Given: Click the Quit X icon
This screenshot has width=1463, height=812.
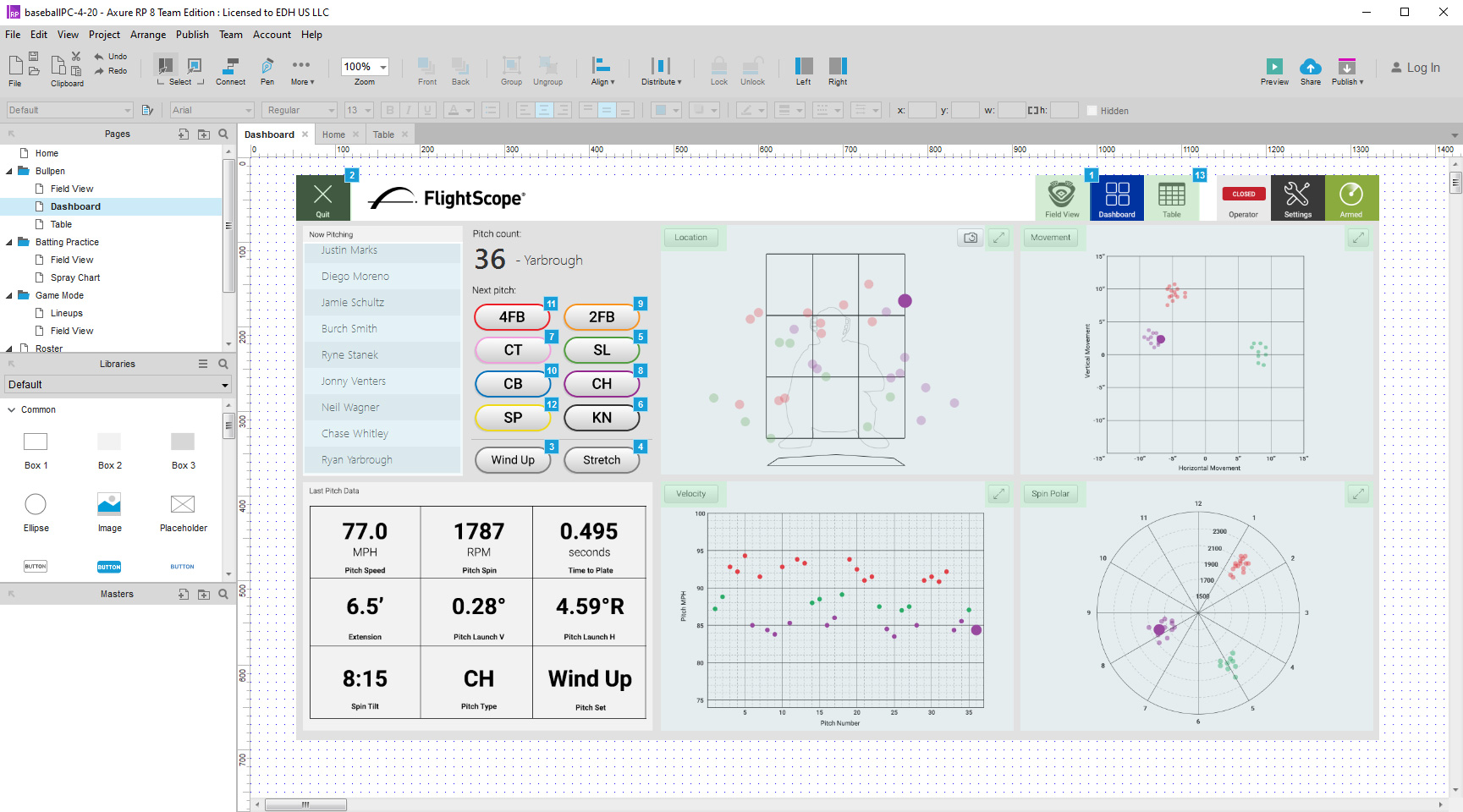Looking at the screenshot, I should pyautogui.click(x=322, y=195).
